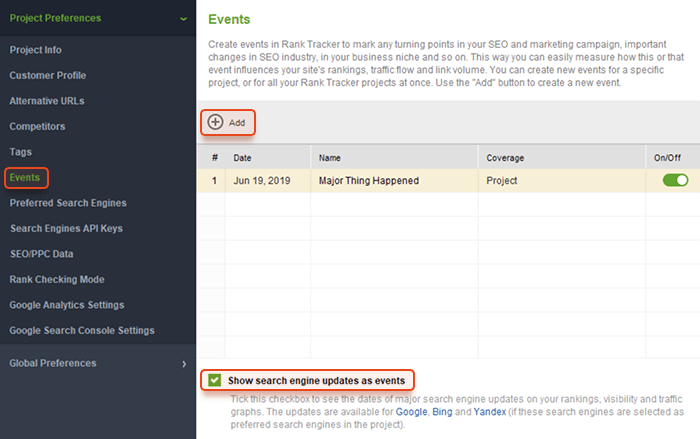Follow the Google link in the description

point(412,412)
